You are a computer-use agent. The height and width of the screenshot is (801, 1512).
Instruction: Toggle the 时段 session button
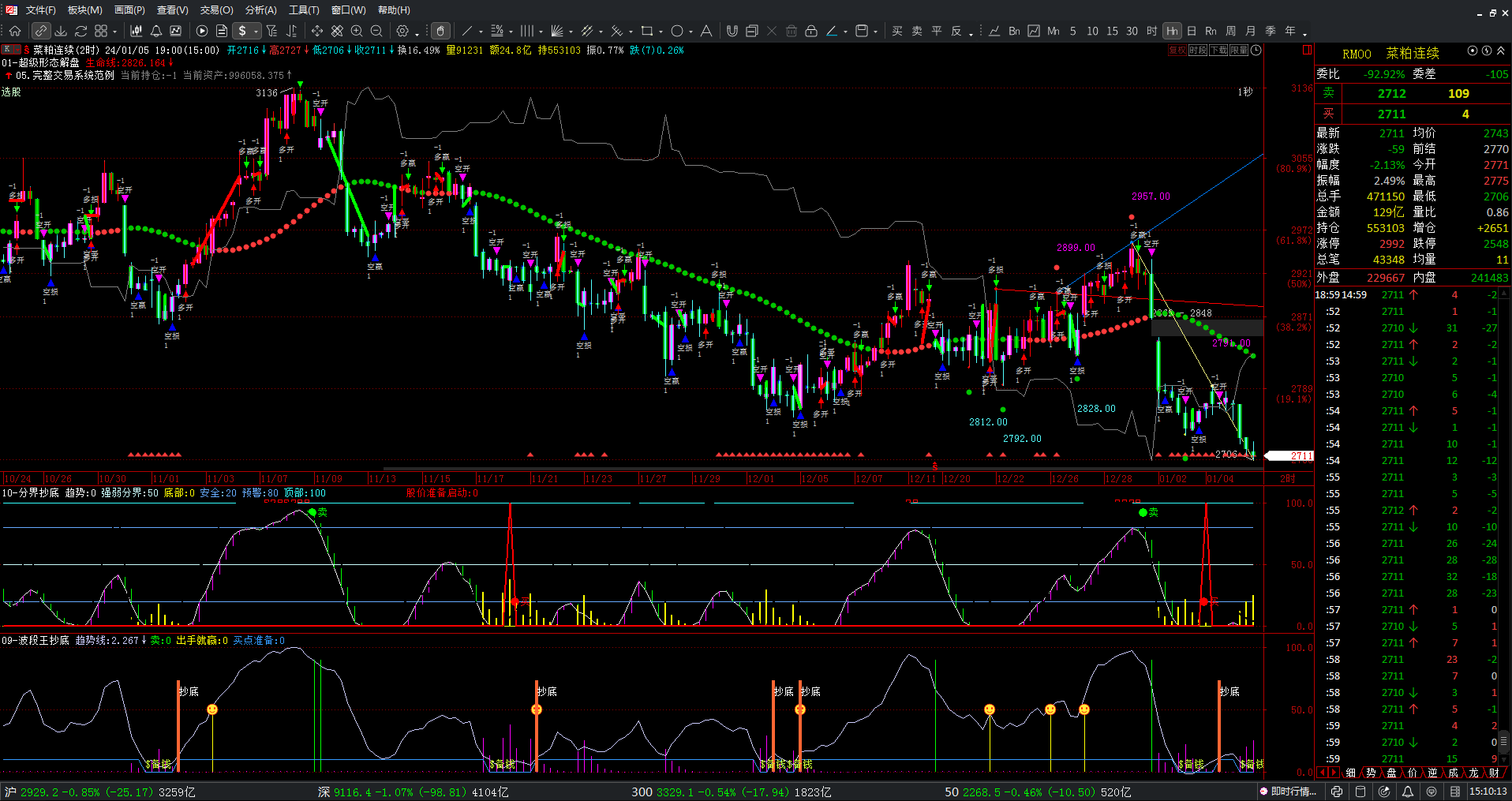pyautogui.click(x=1197, y=50)
